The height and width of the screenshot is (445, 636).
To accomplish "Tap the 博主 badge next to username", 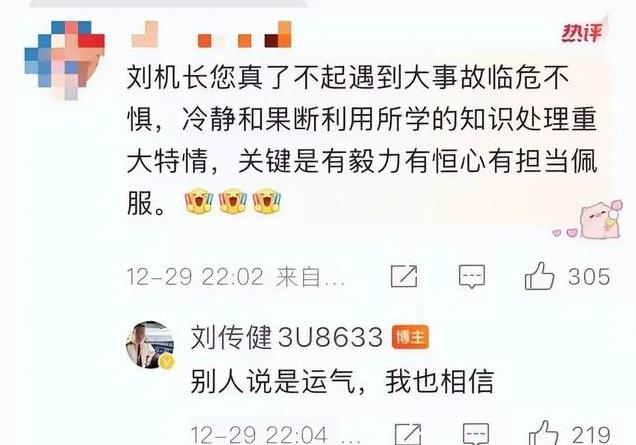I will click(x=410, y=337).
